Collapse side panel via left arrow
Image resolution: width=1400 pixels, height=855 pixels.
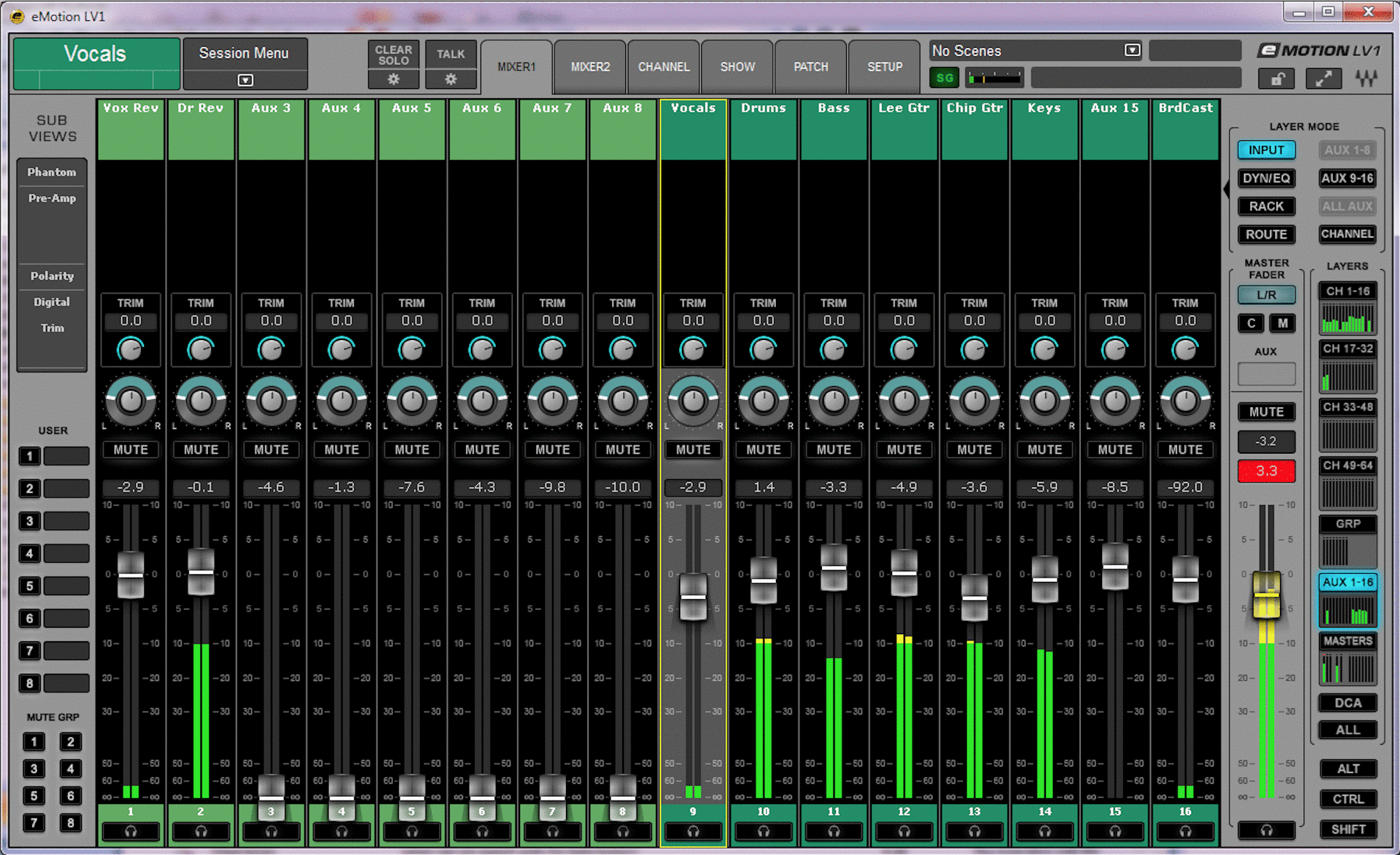click(x=1226, y=190)
